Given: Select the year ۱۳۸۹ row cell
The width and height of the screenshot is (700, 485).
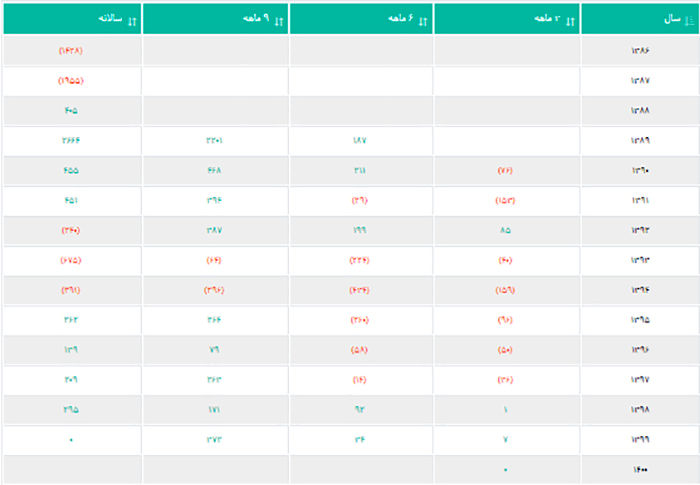Looking at the screenshot, I should pos(640,140).
